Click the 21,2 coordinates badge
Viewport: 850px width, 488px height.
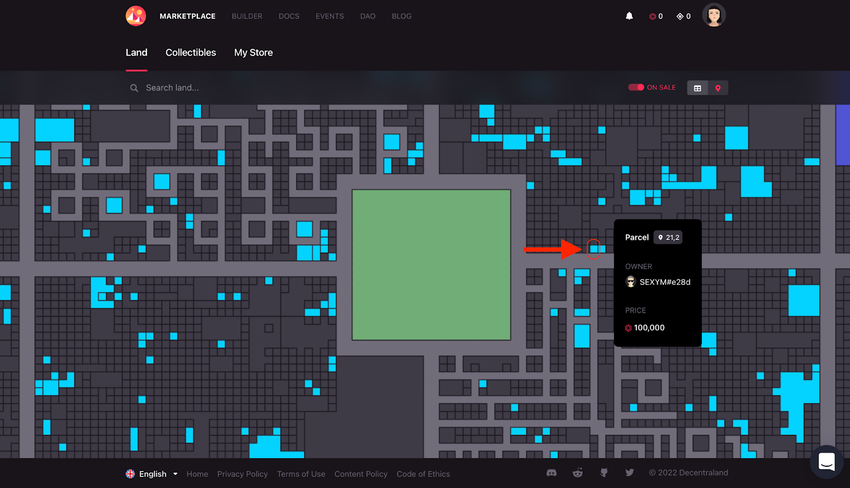coord(668,237)
